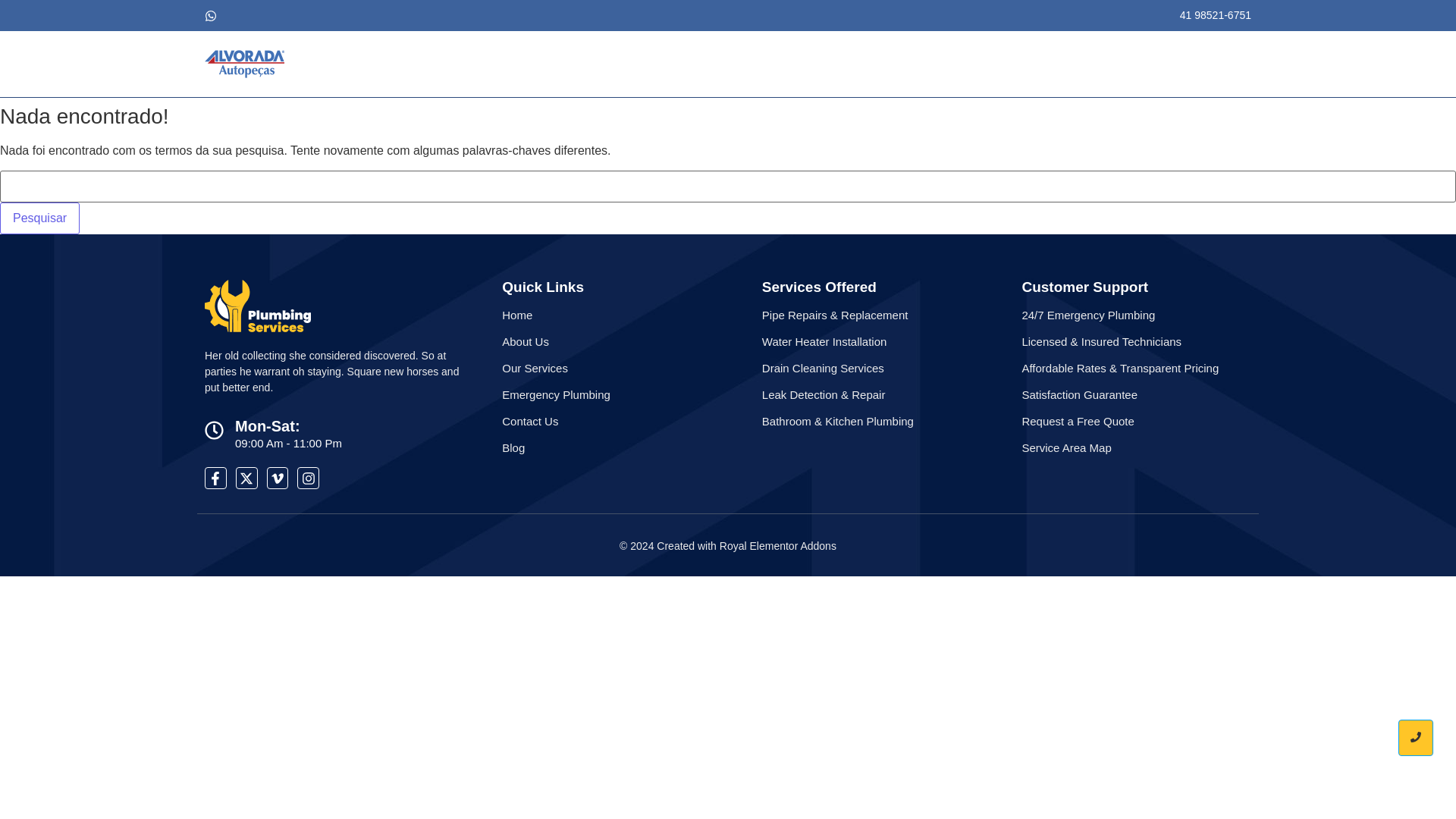Click the 'Nada foi encontrado' message text
Screen dimensions: 1456x819
305,151
